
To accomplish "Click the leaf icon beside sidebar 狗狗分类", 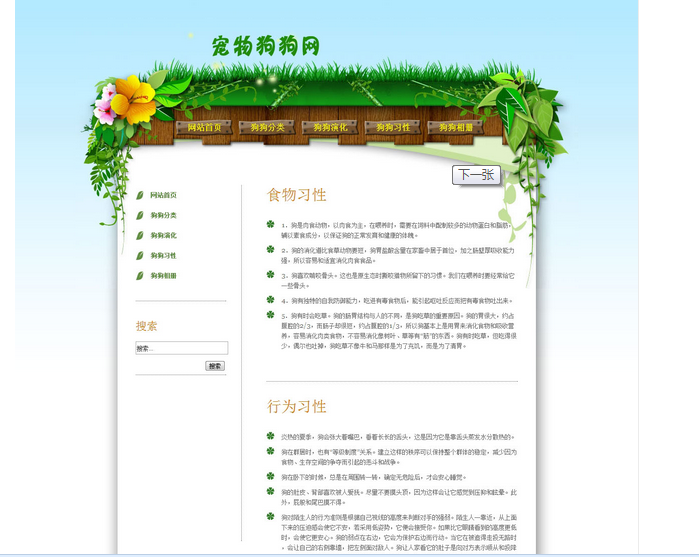I will point(140,215).
